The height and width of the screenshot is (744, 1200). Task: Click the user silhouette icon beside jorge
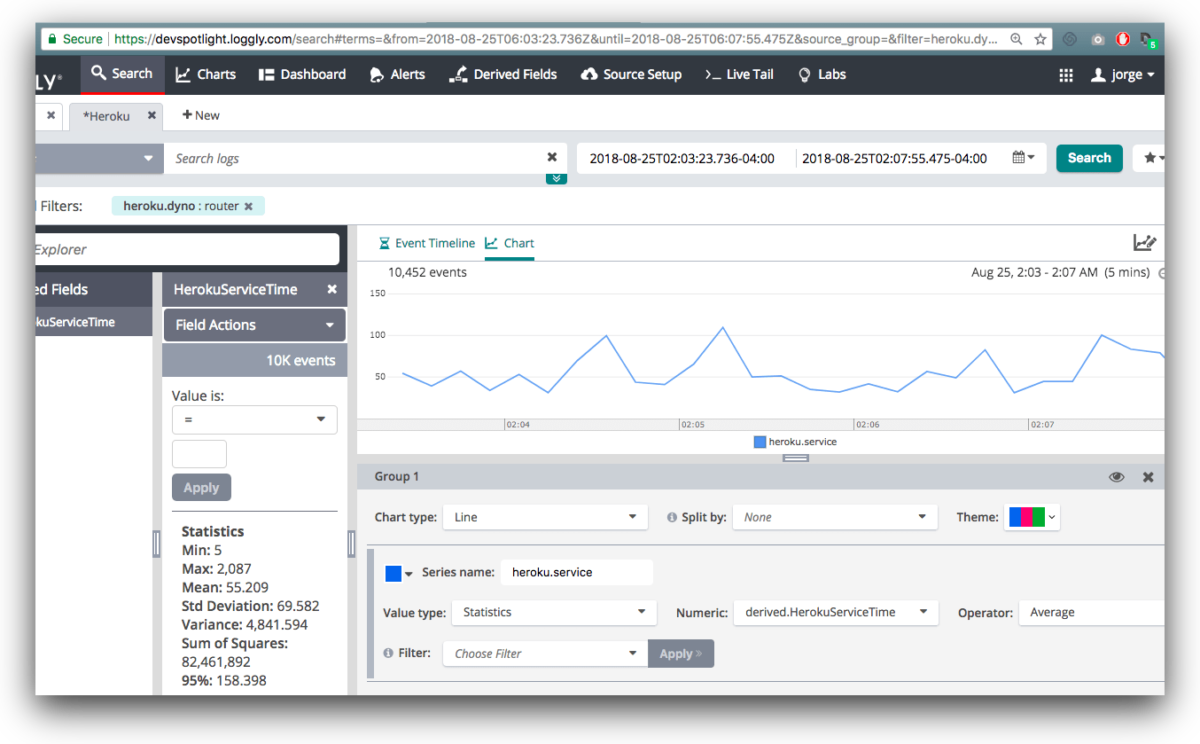pyautogui.click(x=1097, y=74)
